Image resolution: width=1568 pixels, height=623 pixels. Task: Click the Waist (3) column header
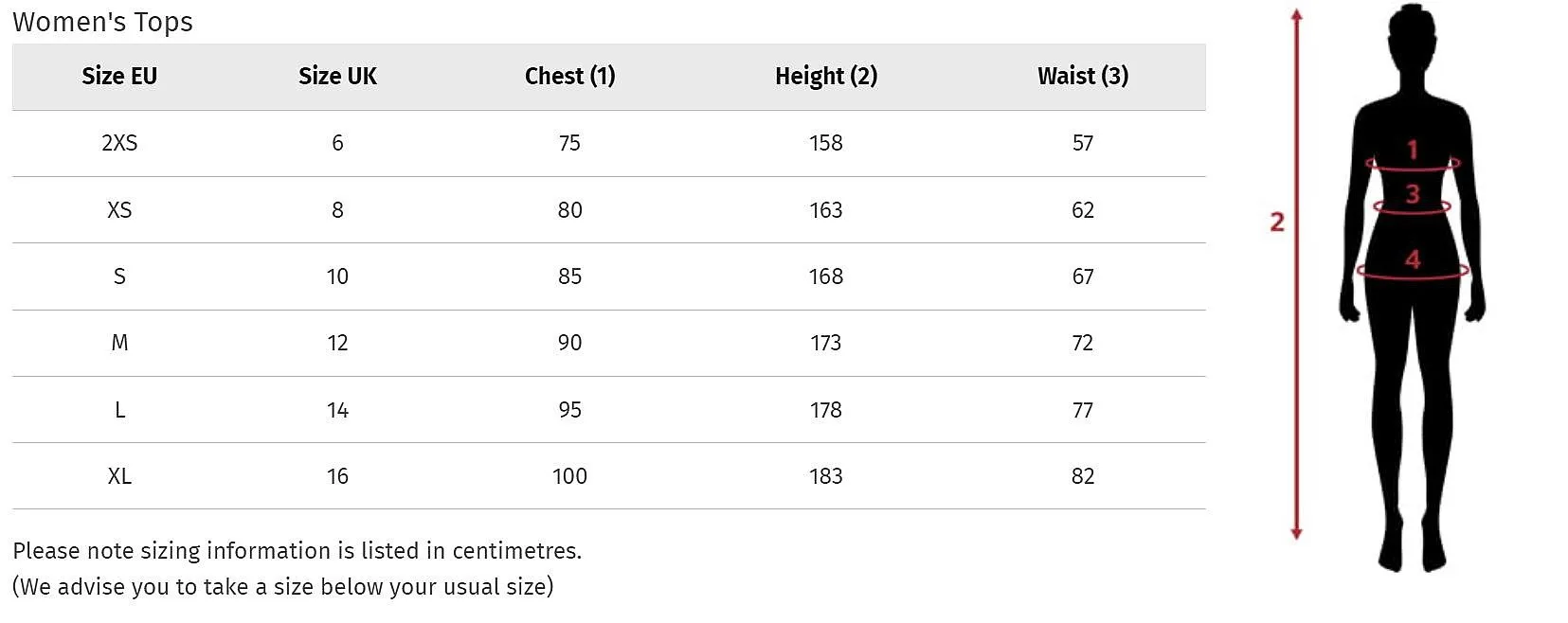coord(1083,76)
